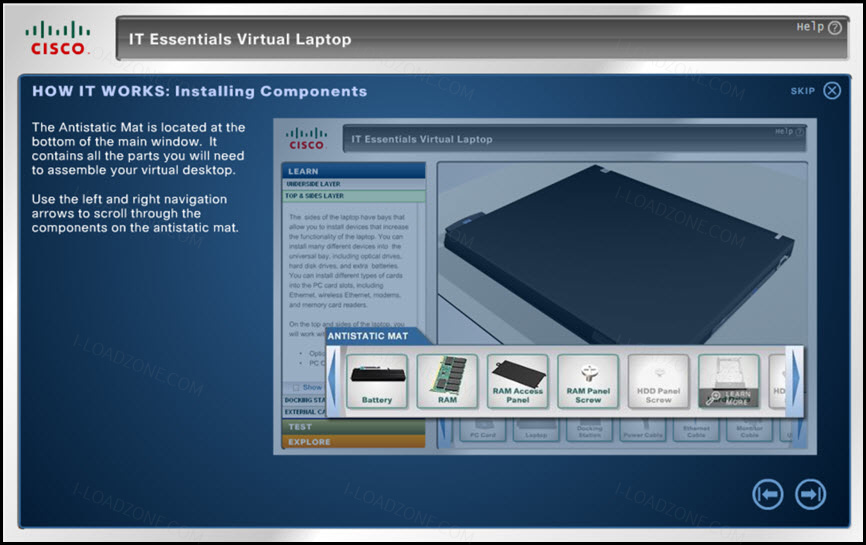The width and height of the screenshot is (866, 545).
Task: Expand the Underside Layer section
Action: point(353,184)
